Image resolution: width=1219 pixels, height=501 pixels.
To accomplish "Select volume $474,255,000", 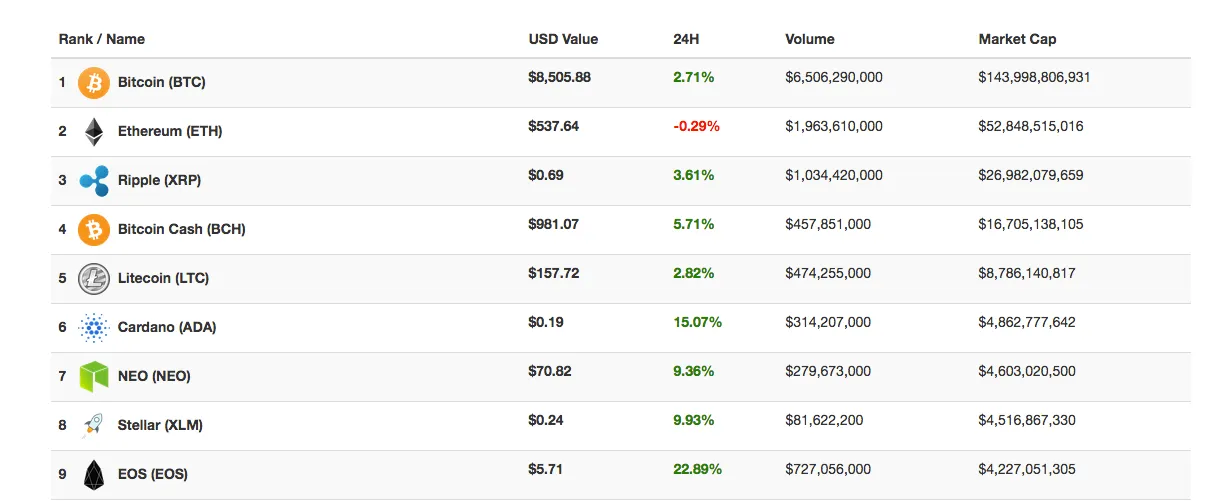I will coord(828,273).
